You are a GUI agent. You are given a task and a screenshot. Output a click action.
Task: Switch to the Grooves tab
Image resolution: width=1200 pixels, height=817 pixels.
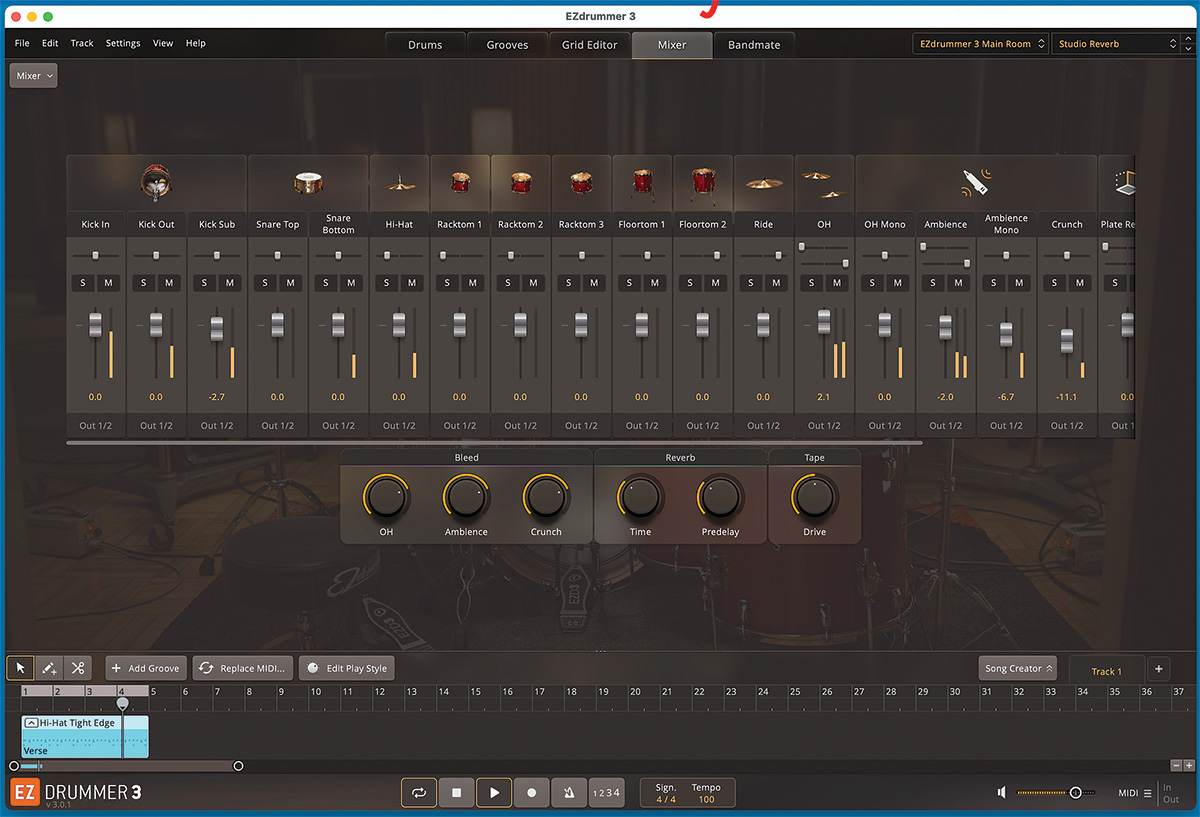(507, 44)
